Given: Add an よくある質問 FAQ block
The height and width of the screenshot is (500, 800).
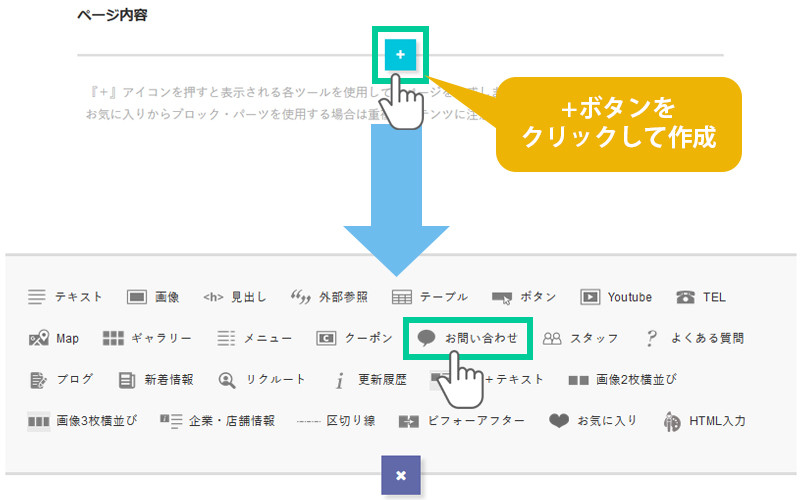Looking at the screenshot, I should point(694,338).
